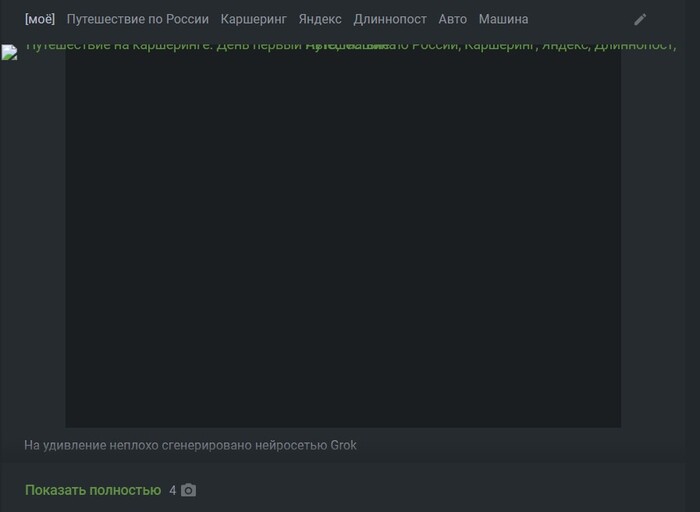Click the photo count number 4
This screenshot has height=512, width=700.
point(172,491)
